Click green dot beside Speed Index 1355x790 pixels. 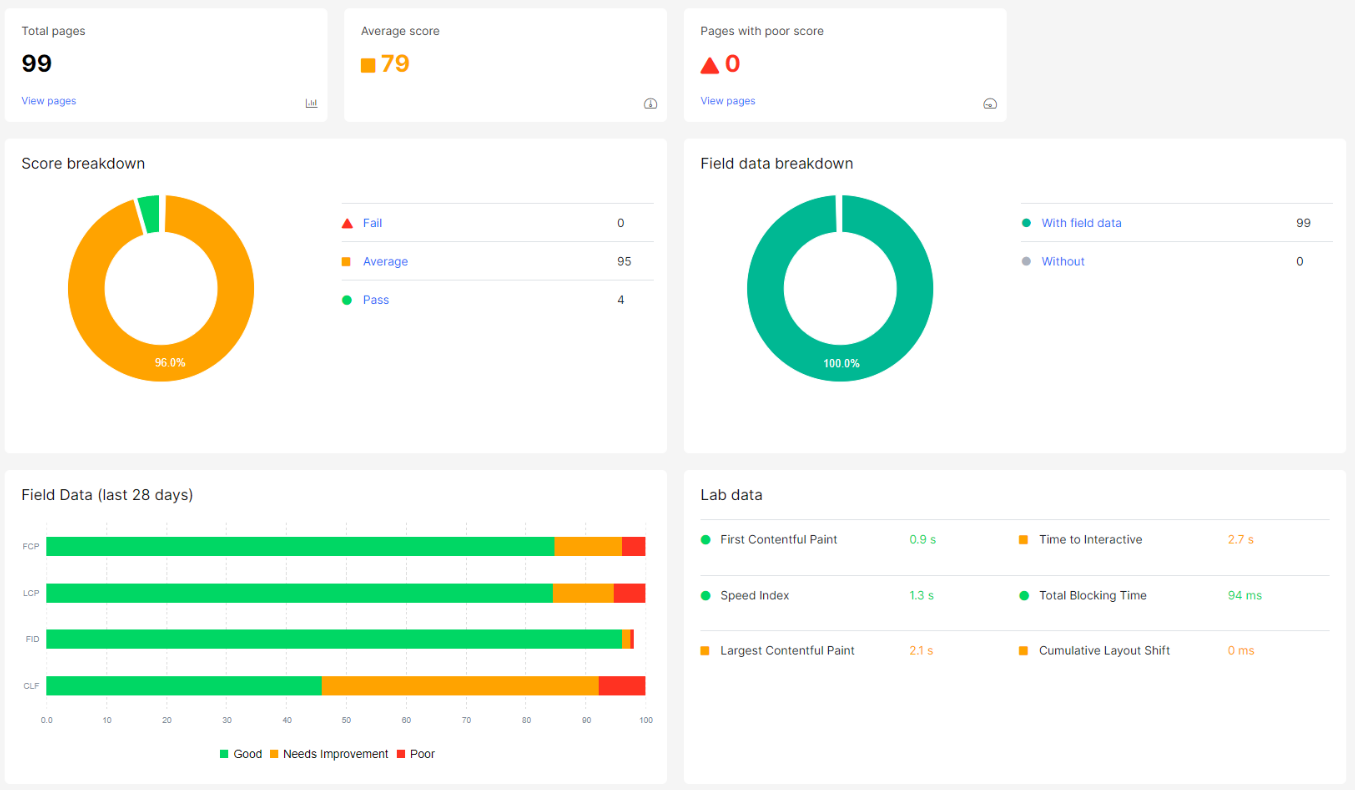tap(705, 595)
